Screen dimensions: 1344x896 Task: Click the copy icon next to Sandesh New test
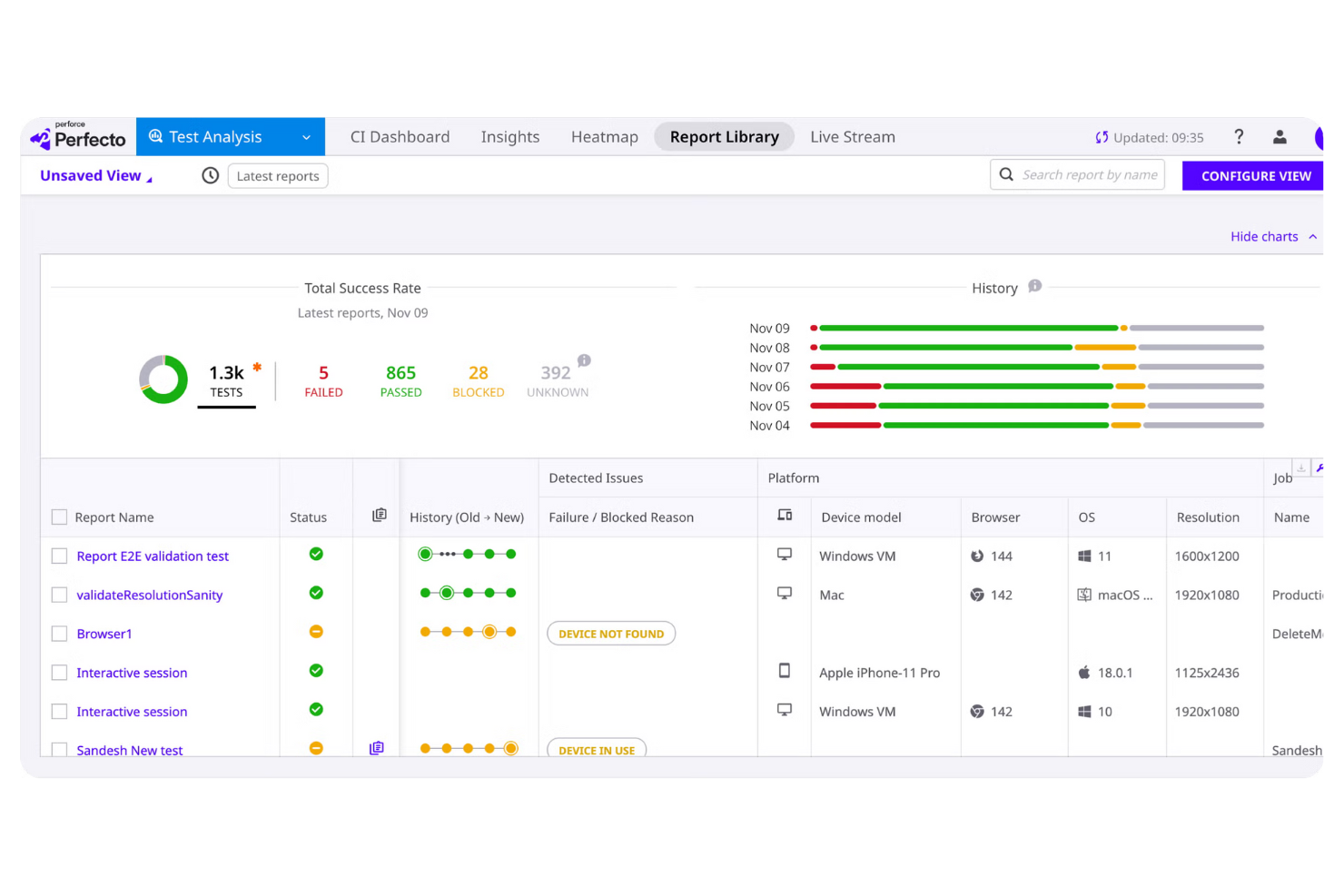pyautogui.click(x=376, y=747)
